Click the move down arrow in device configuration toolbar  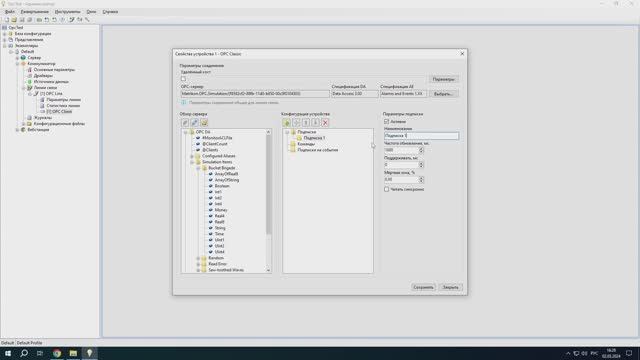316,123
